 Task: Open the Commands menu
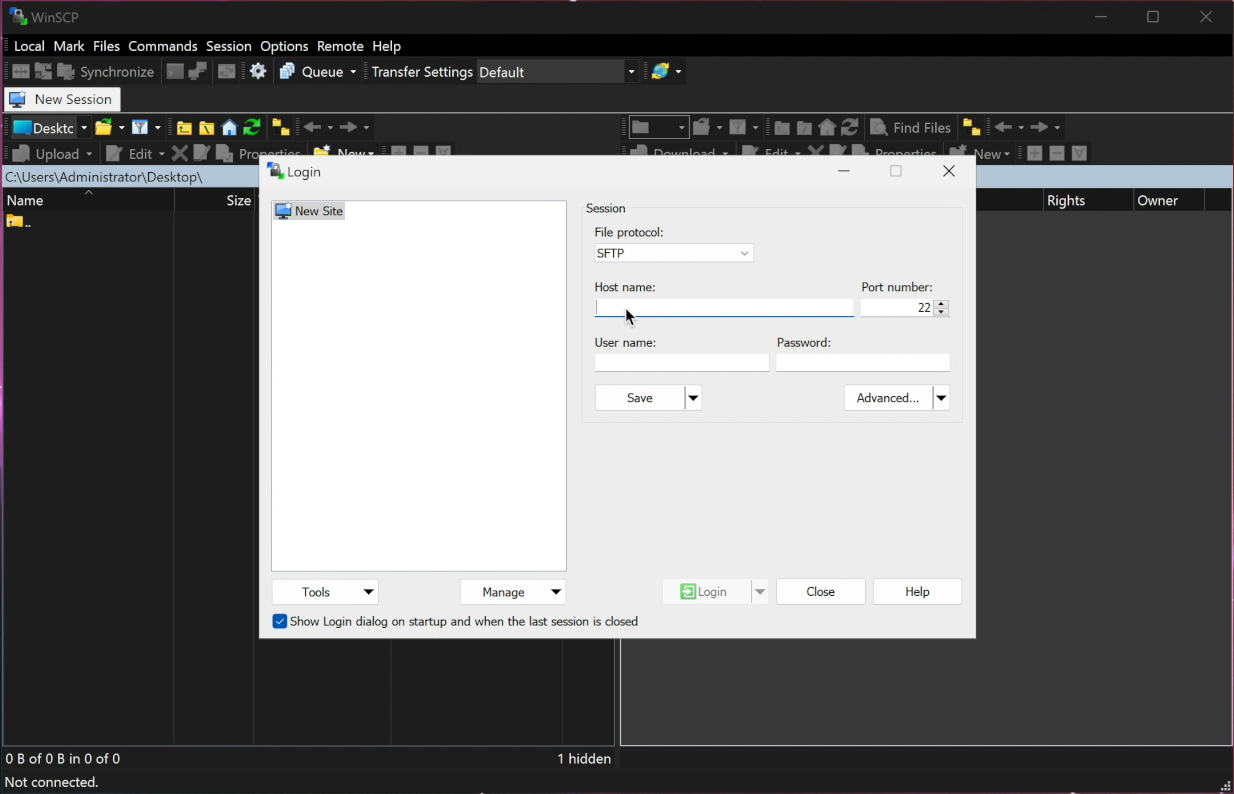click(162, 46)
